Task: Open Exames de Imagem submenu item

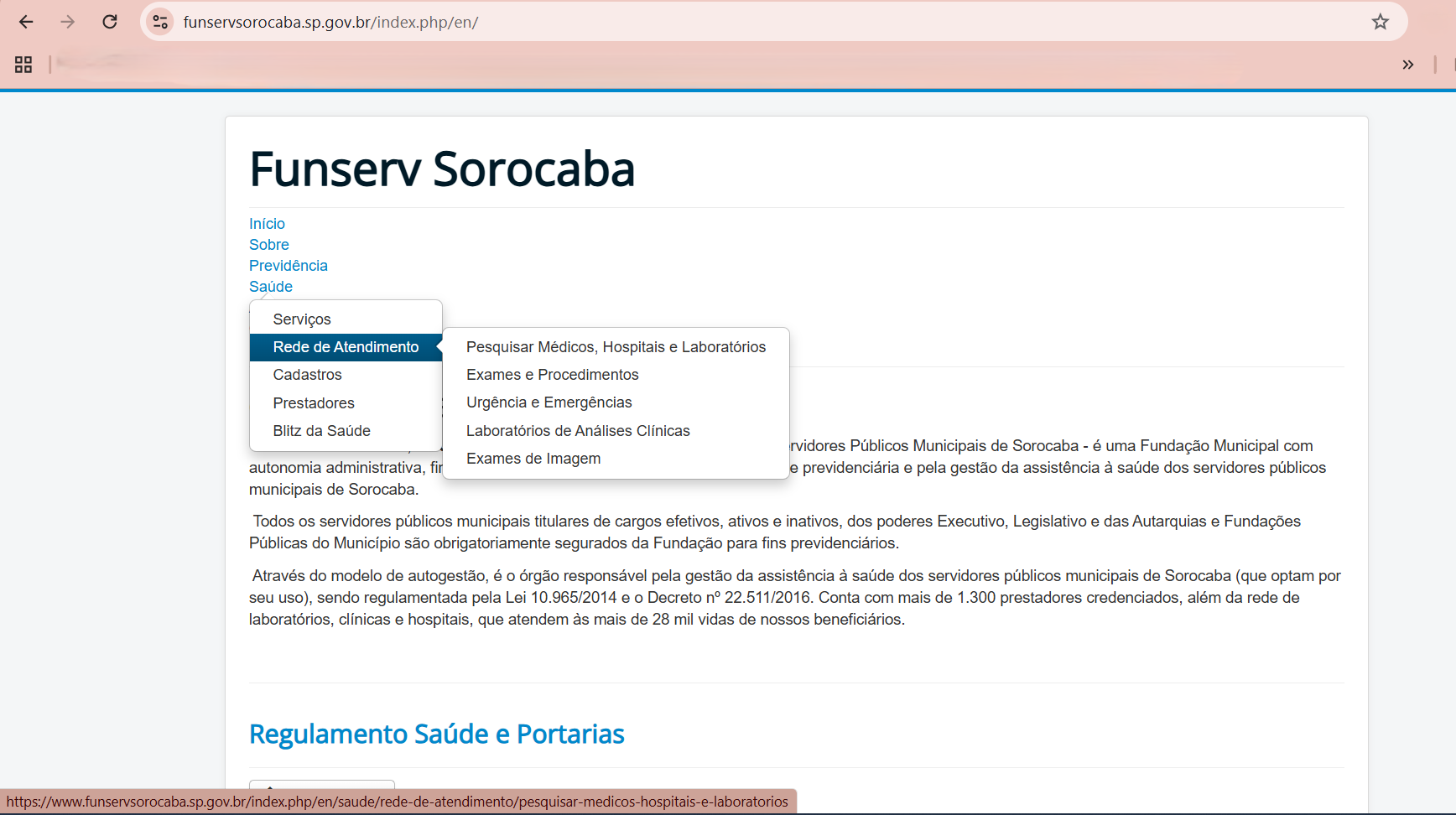Action: pos(616,459)
